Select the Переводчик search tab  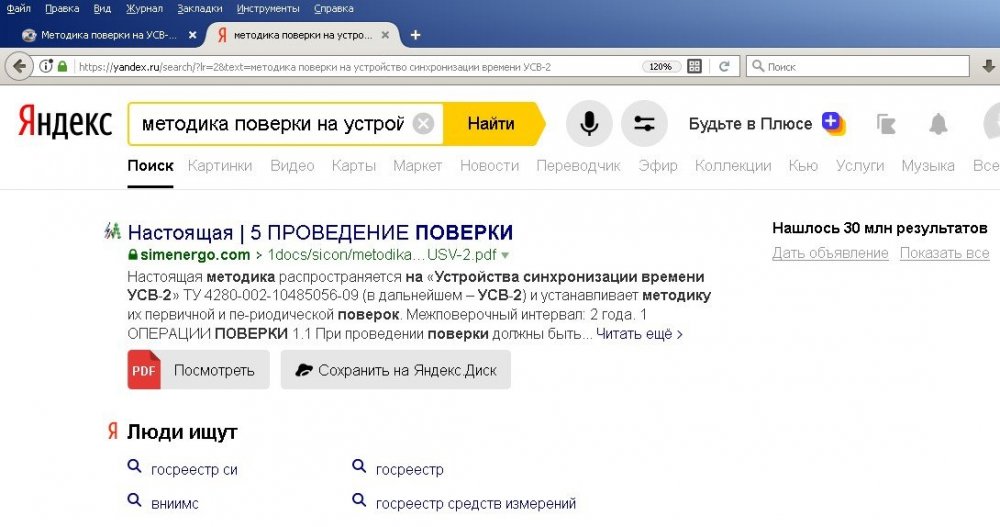578,166
